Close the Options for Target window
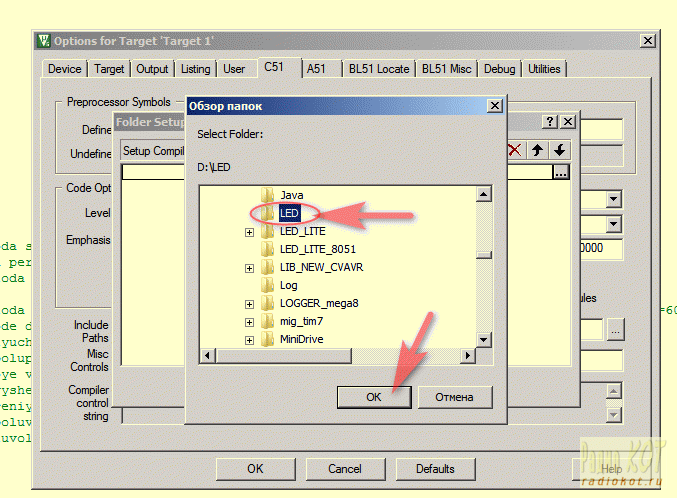Screen dimensions: 677x498 pyautogui.click(x=648, y=41)
